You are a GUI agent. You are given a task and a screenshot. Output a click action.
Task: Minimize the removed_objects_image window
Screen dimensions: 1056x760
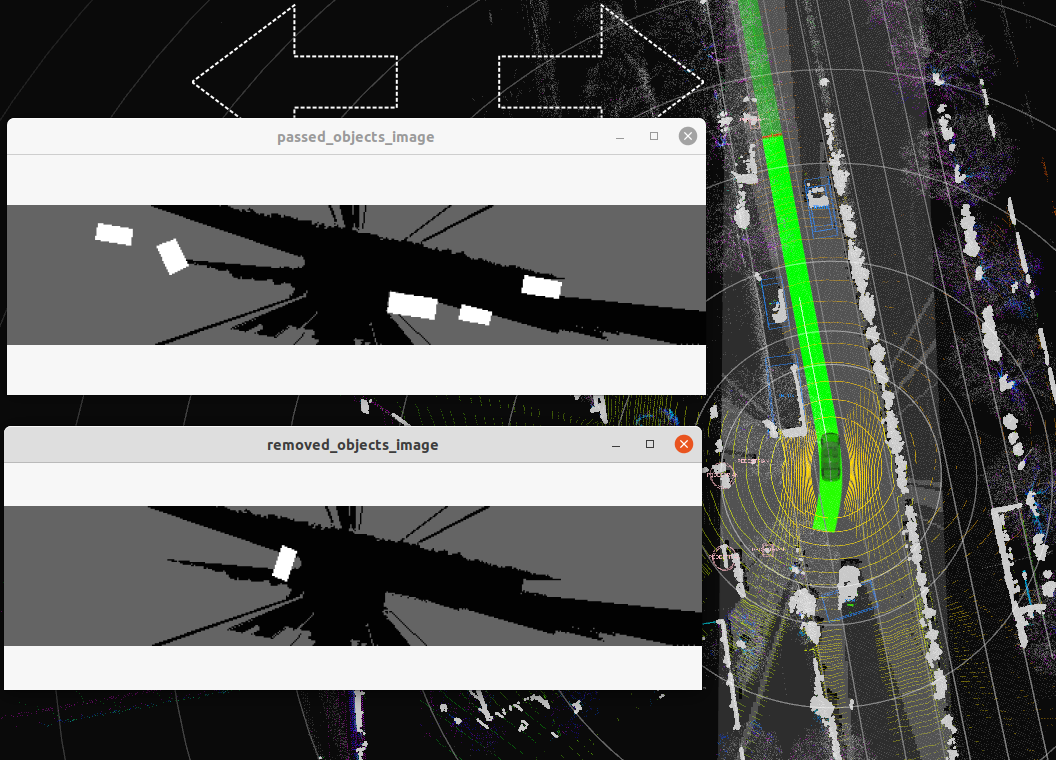tap(618, 444)
